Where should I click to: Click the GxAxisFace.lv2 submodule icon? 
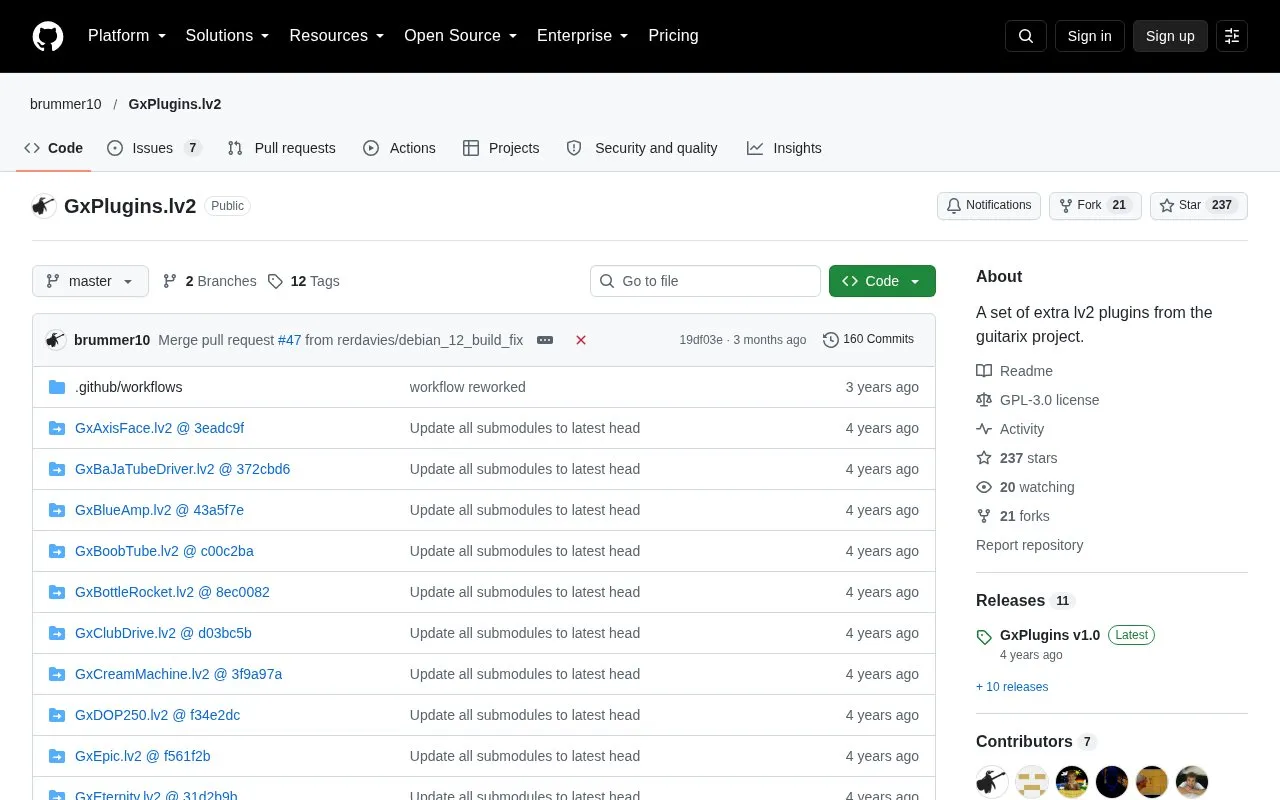coord(57,428)
